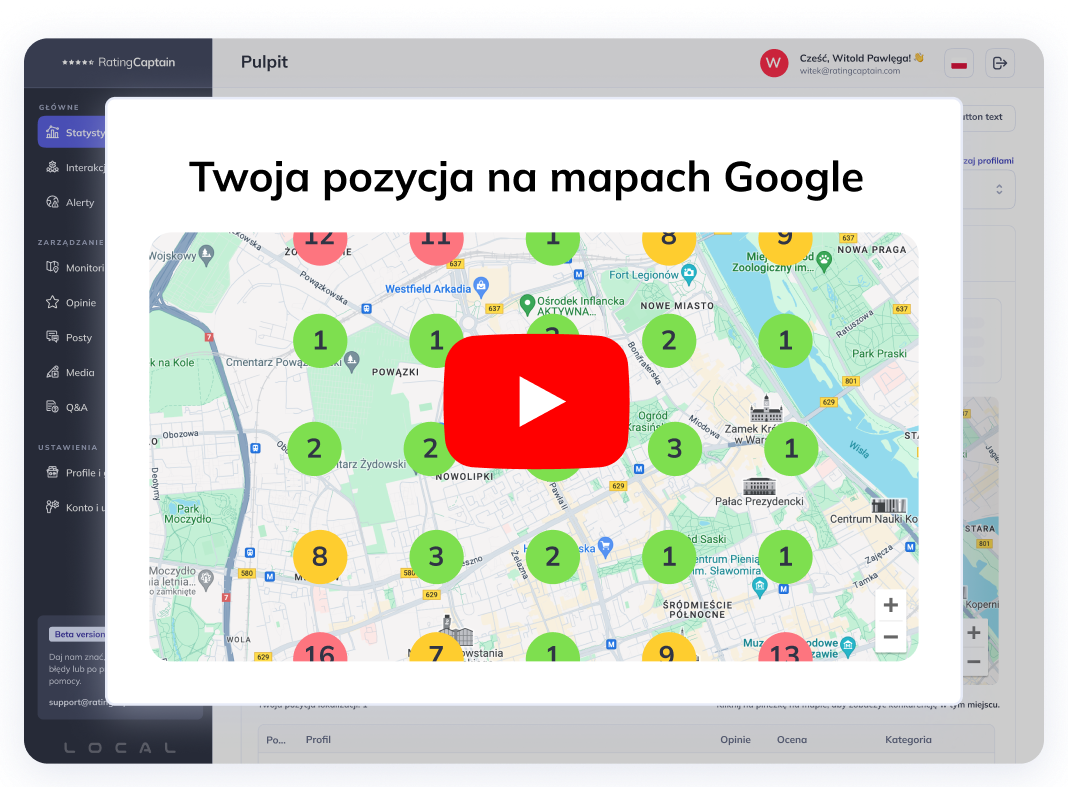Zoom out on the modal map

[x=890, y=637]
